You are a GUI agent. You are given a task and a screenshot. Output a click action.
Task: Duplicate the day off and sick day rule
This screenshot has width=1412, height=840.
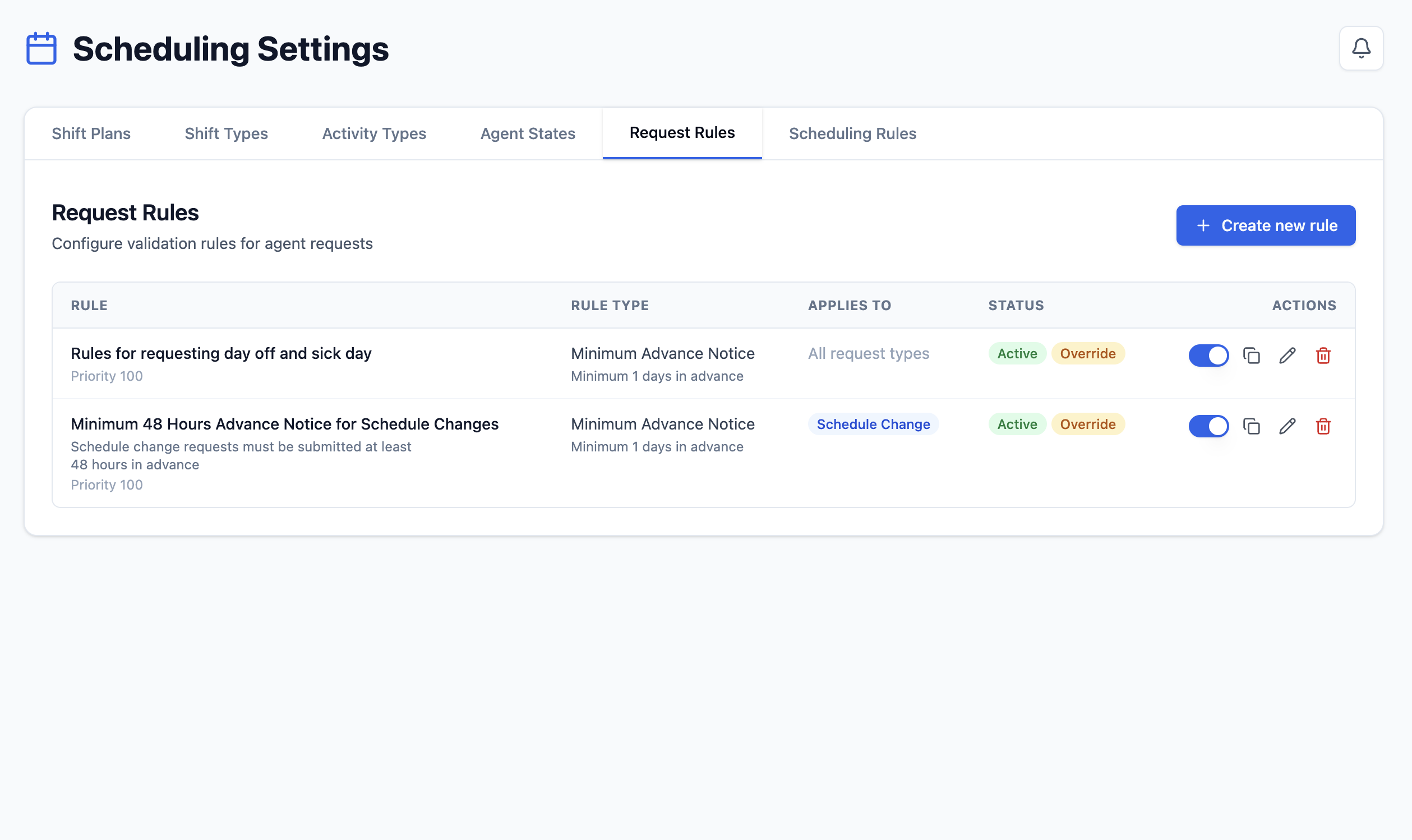[x=1251, y=356]
